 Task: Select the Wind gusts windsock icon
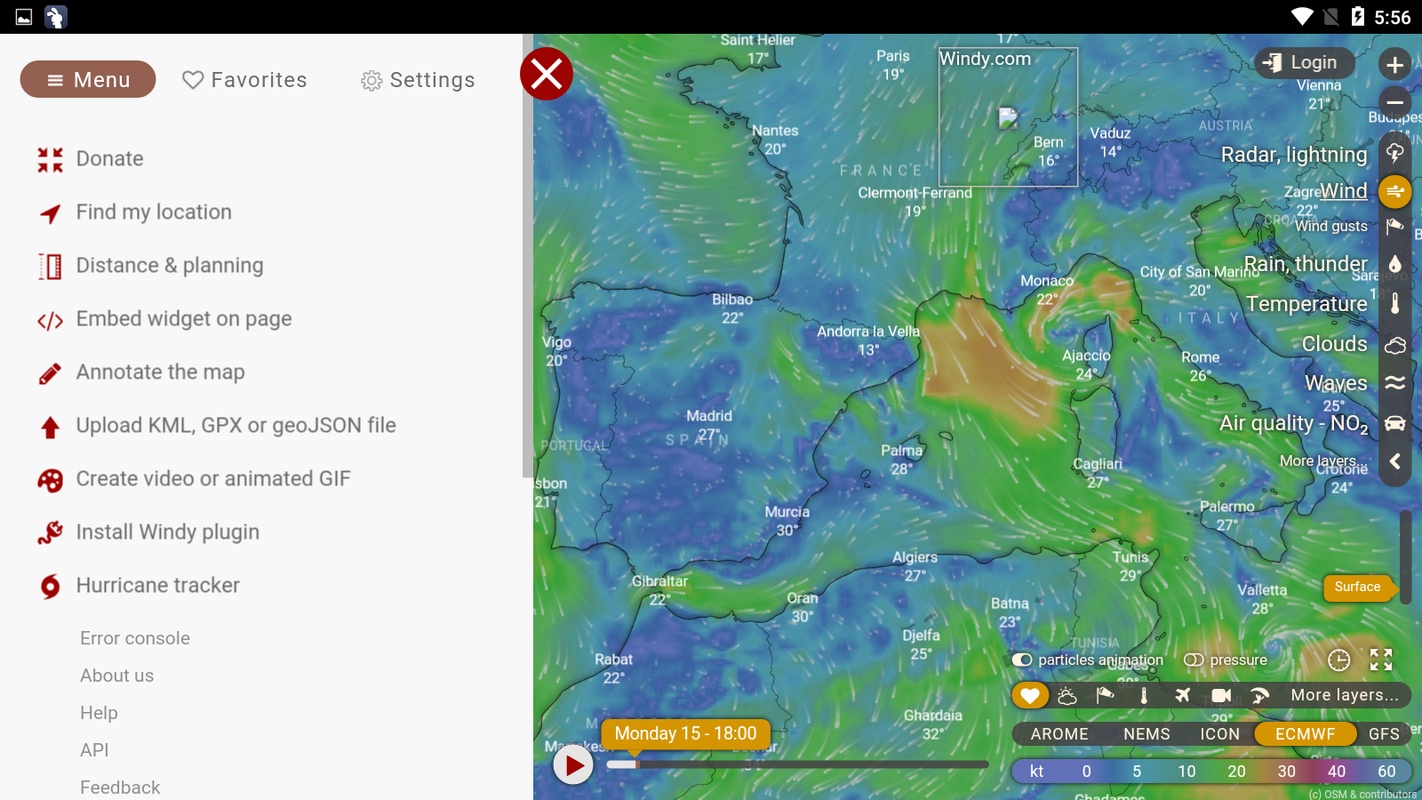tap(1395, 227)
